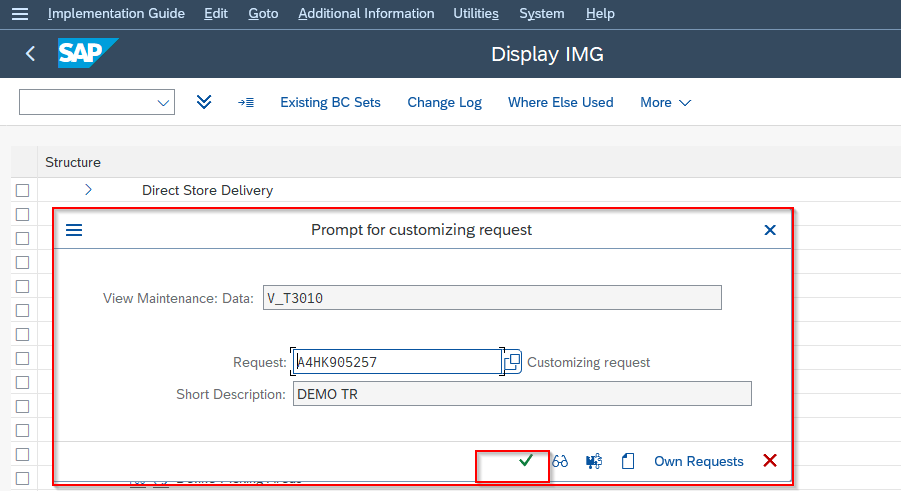Click the View Maintenance Data field
The width and height of the screenshot is (901, 491).
tap(492, 298)
